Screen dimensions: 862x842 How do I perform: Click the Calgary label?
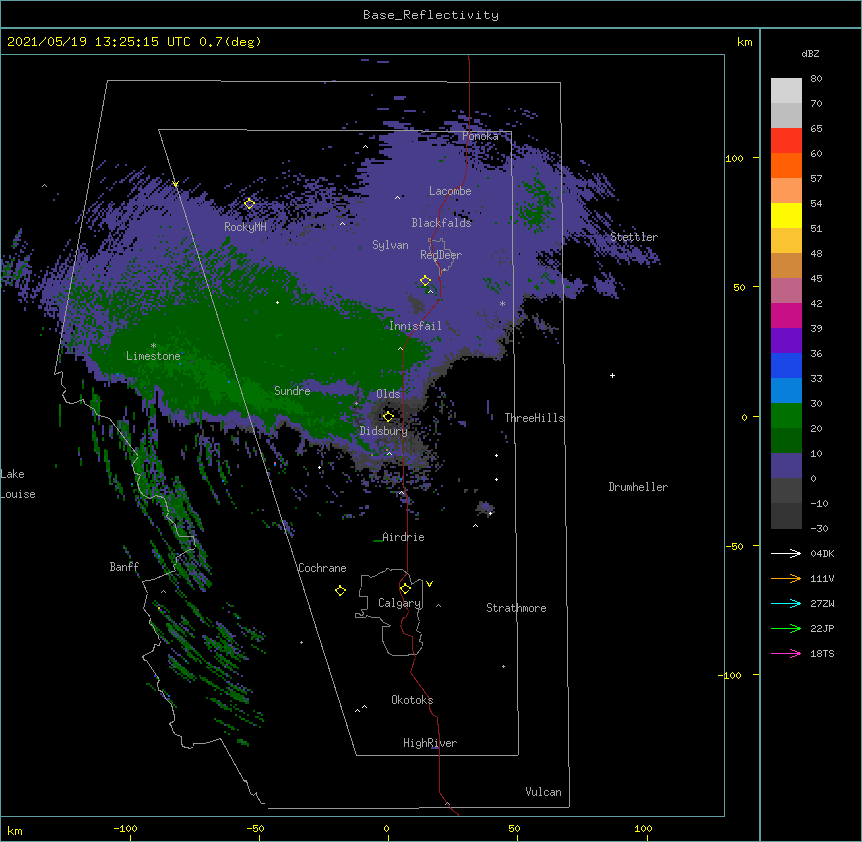tap(399, 603)
